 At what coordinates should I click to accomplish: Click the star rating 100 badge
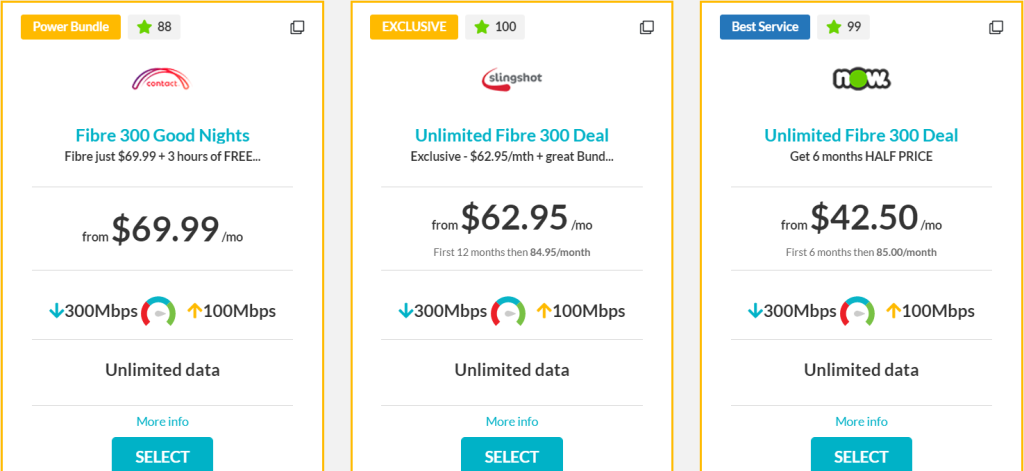point(496,27)
